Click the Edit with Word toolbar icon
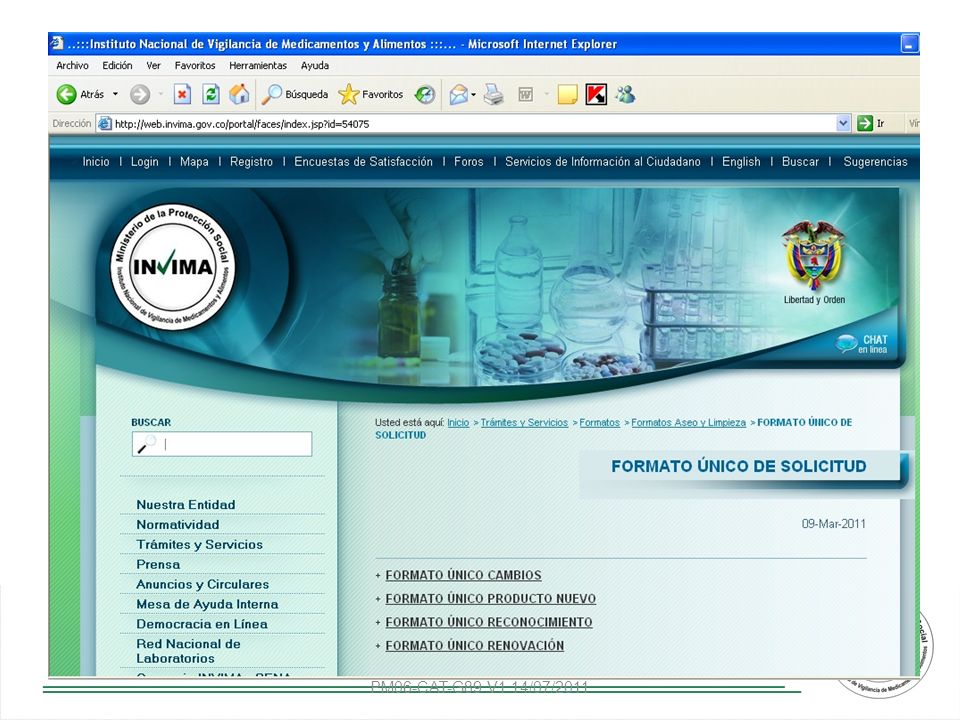The height and width of the screenshot is (720, 960). click(525, 94)
